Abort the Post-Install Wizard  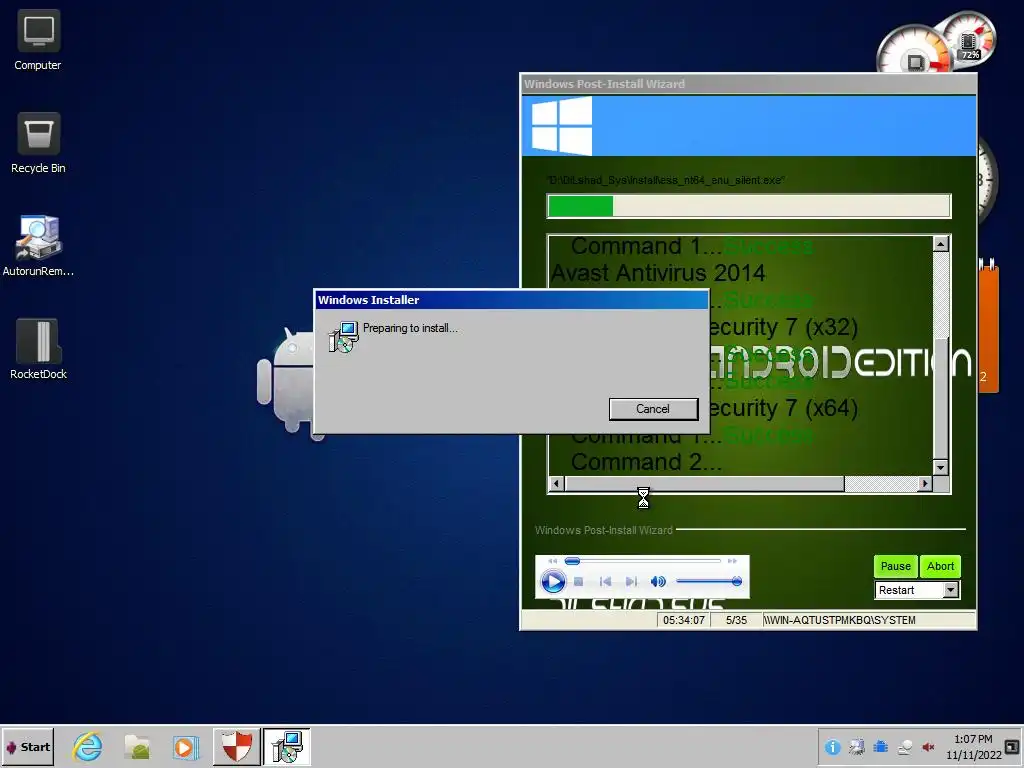[940, 566]
